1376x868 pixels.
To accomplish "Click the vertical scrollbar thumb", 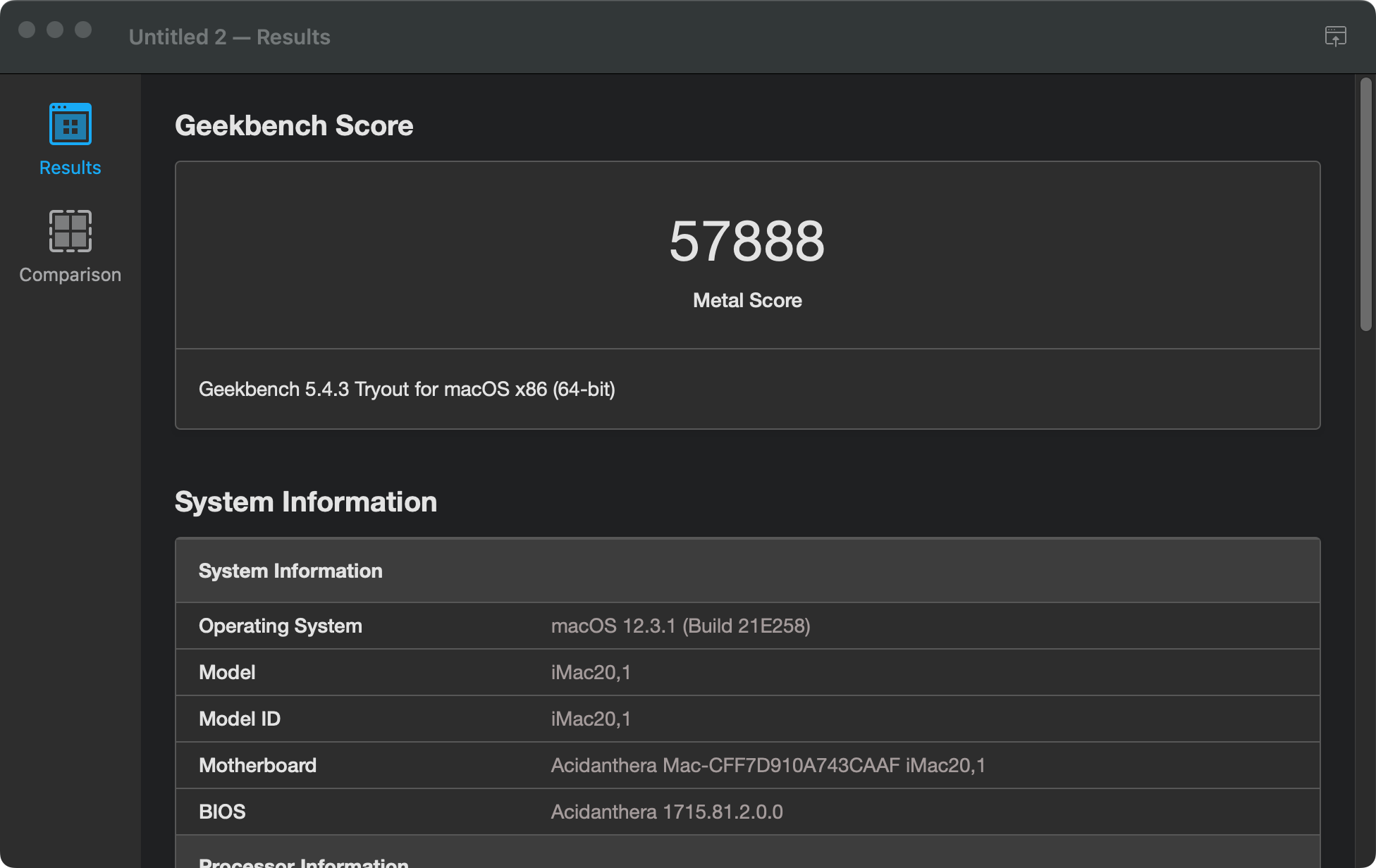I will point(1365,203).
